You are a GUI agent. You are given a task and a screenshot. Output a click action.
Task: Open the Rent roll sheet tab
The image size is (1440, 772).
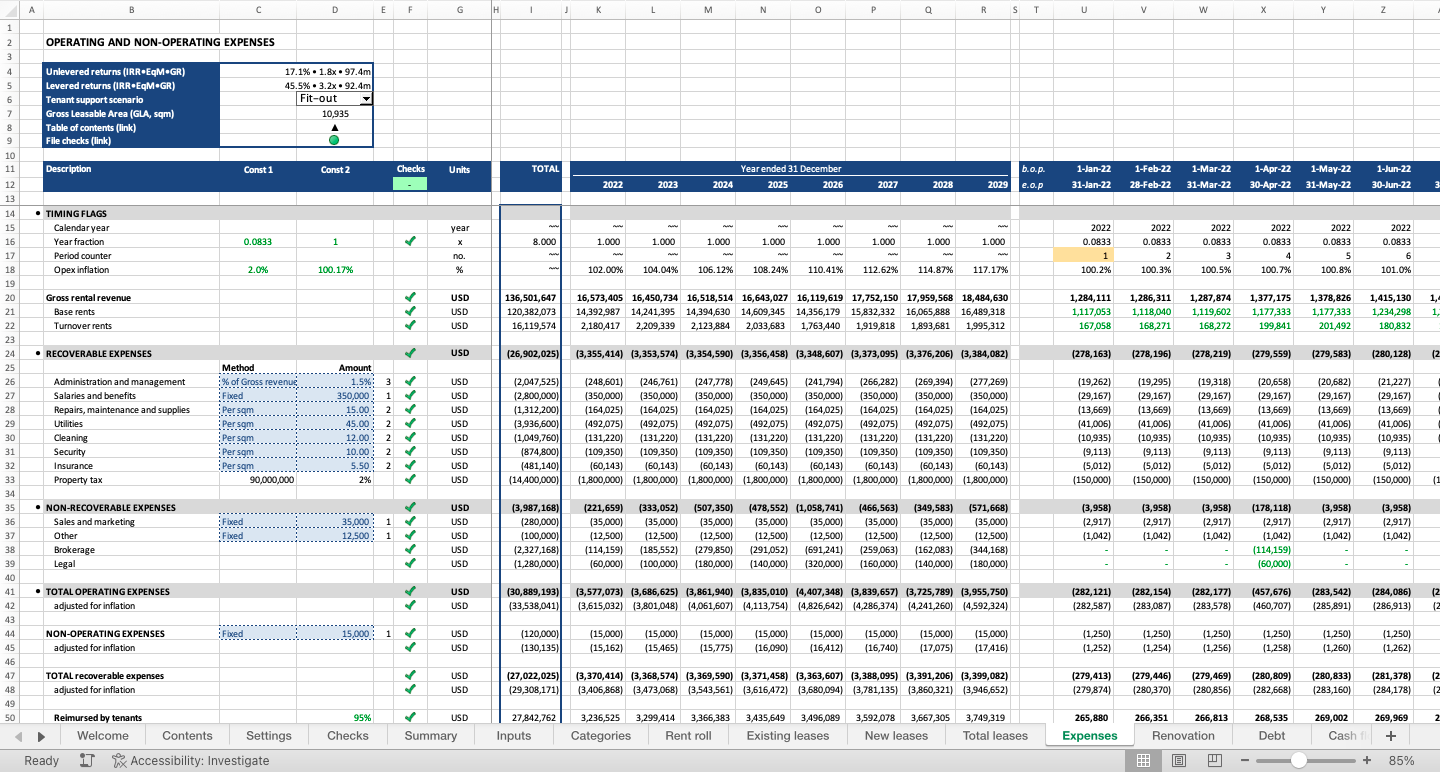pos(688,736)
